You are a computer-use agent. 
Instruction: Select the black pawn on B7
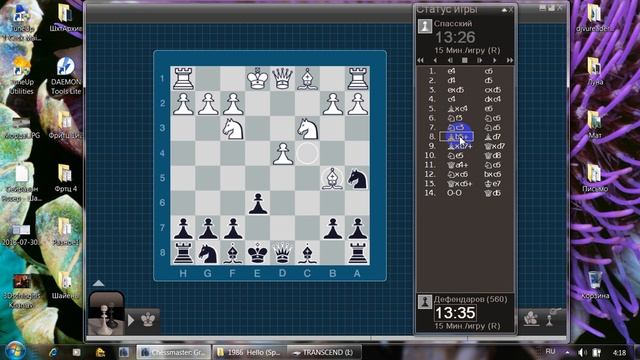pyautogui.click(x=333, y=228)
